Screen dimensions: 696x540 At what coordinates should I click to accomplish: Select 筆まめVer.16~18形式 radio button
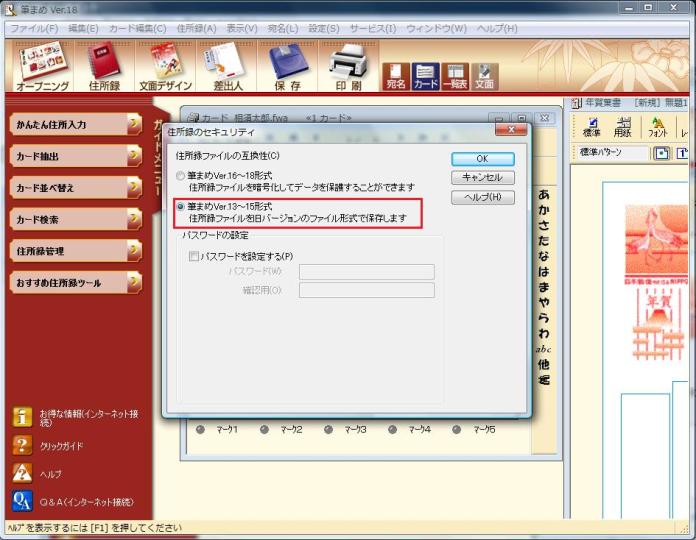(x=180, y=176)
